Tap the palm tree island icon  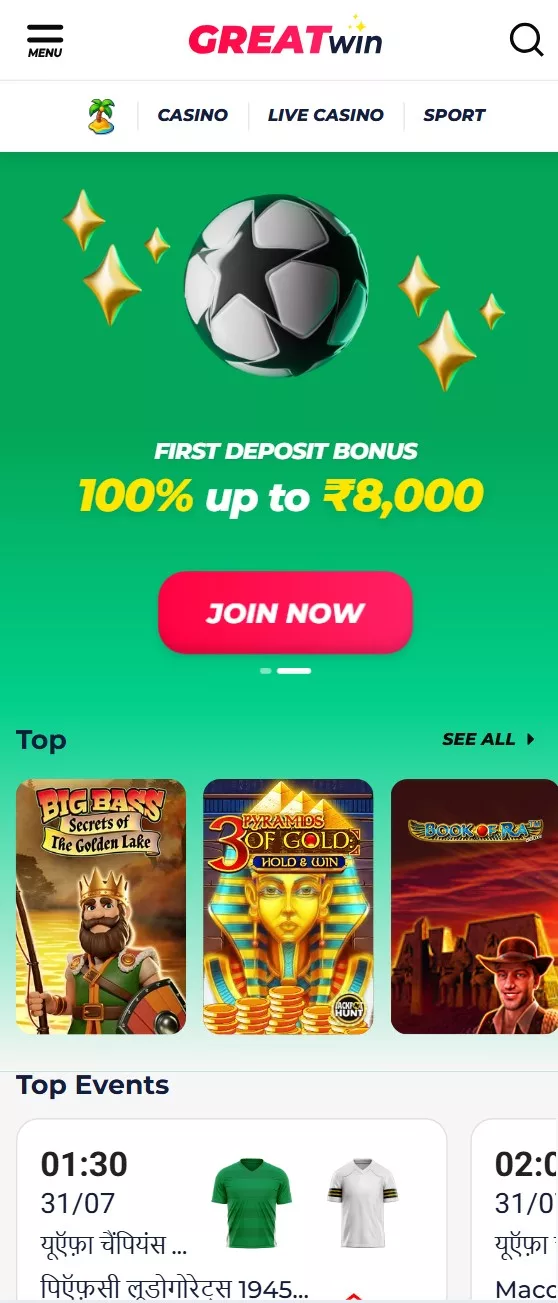tap(101, 116)
